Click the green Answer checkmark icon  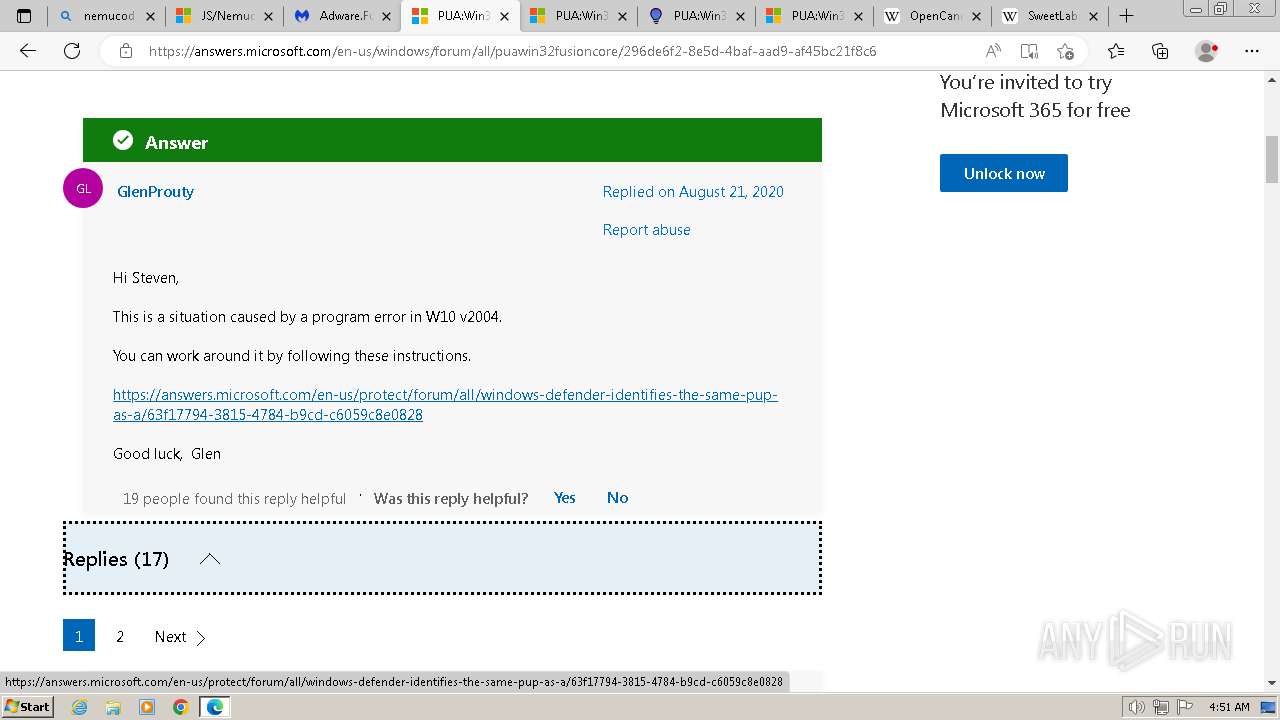click(123, 141)
